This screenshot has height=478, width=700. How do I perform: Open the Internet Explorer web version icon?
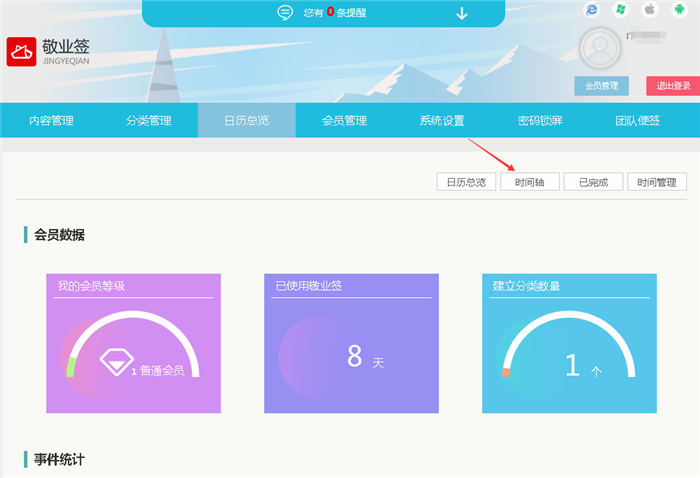tap(592, 9)
